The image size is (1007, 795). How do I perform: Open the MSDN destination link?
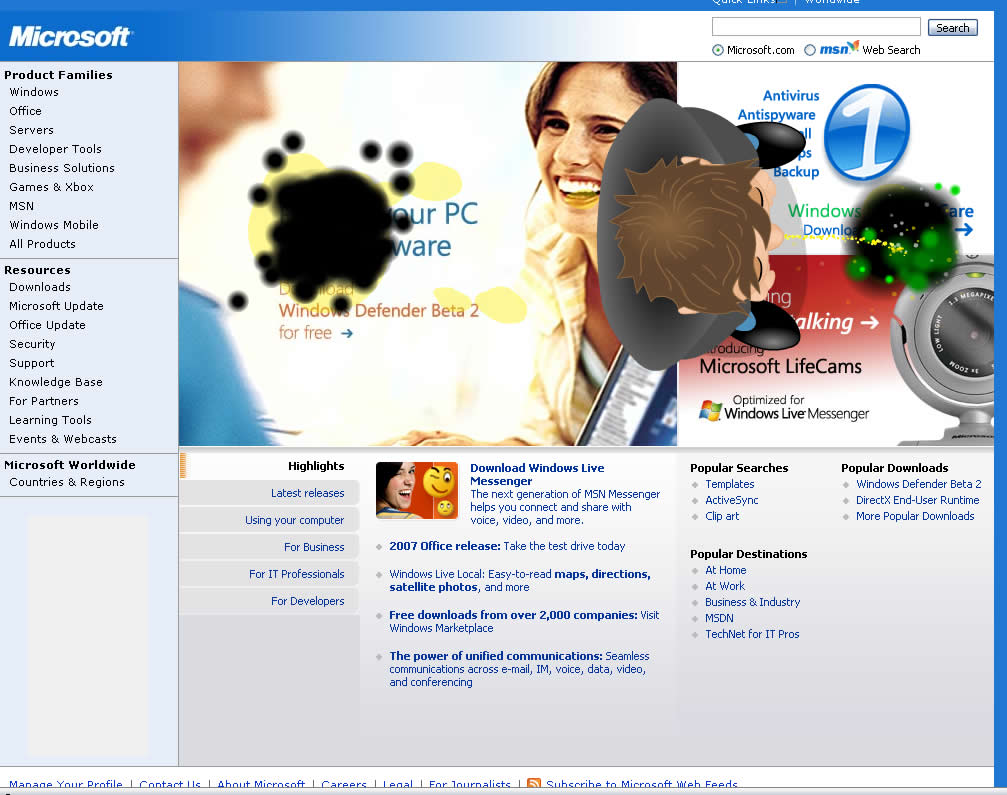719,618
